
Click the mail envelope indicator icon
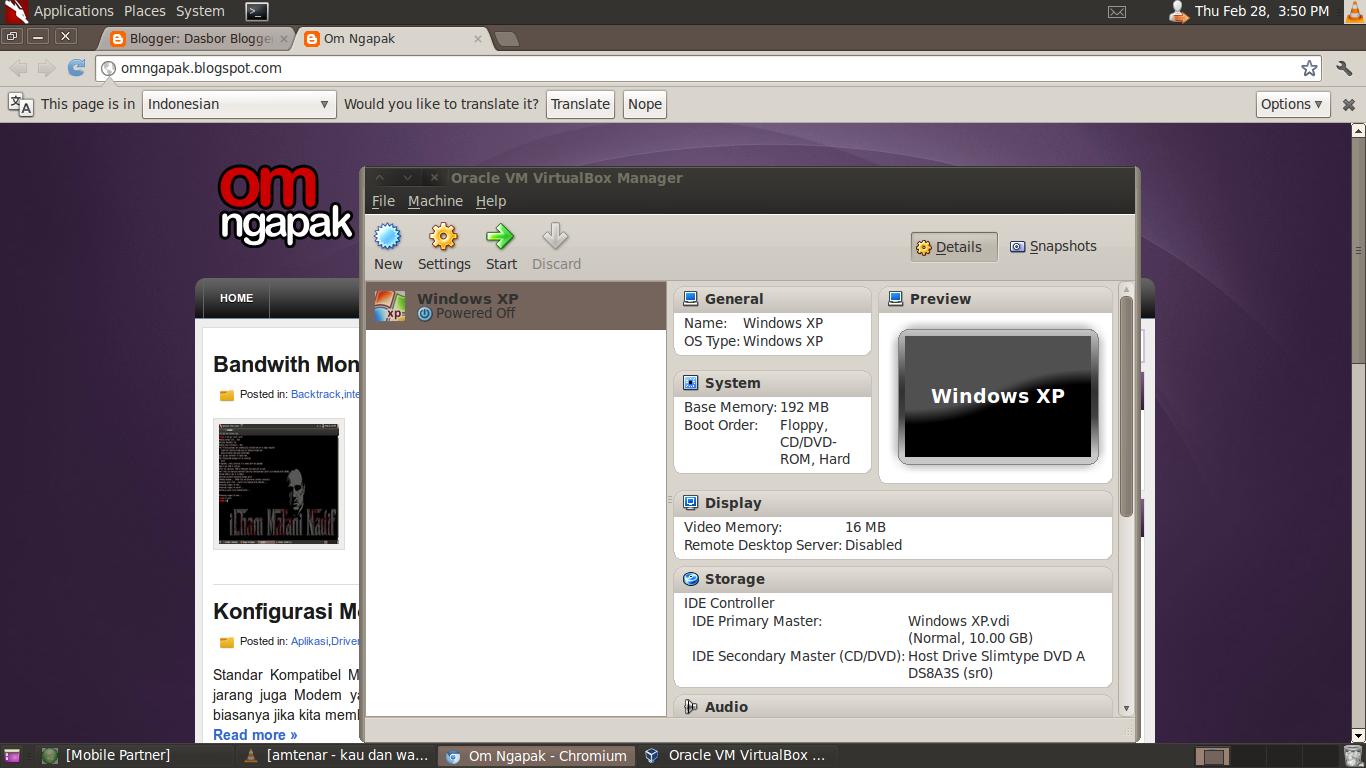coord(1117,11)
